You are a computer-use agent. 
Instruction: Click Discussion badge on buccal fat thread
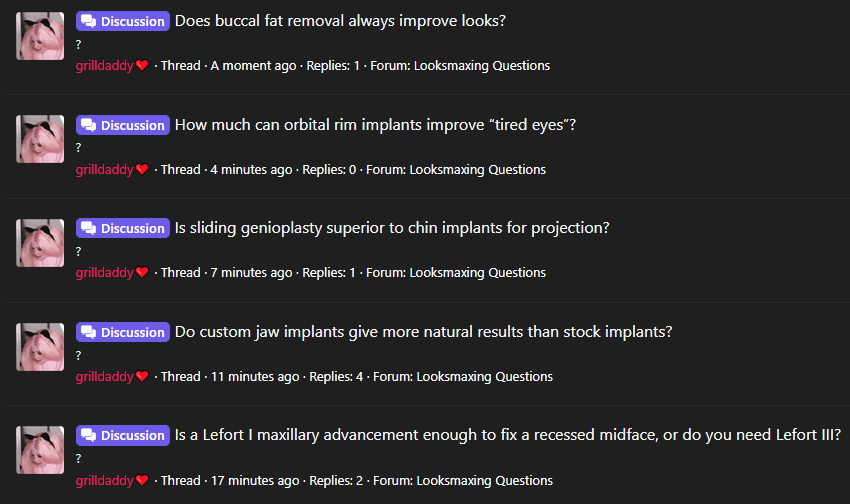coord(123,21)
